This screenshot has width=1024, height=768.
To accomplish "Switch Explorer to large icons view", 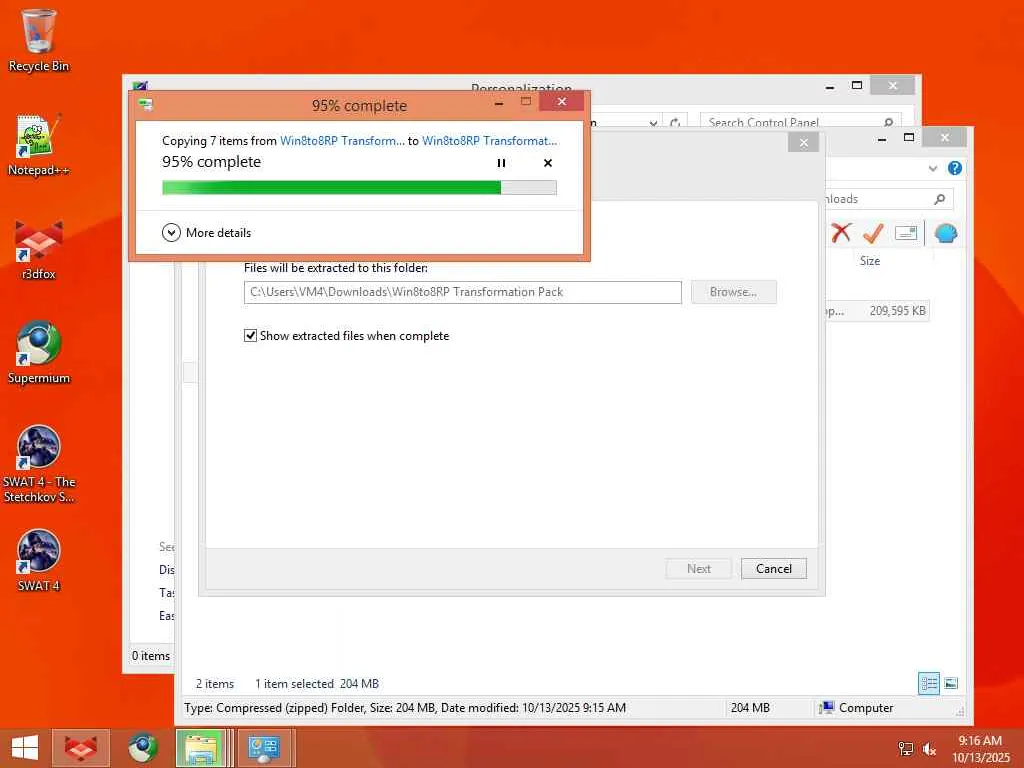I will (x=952, y=684).
